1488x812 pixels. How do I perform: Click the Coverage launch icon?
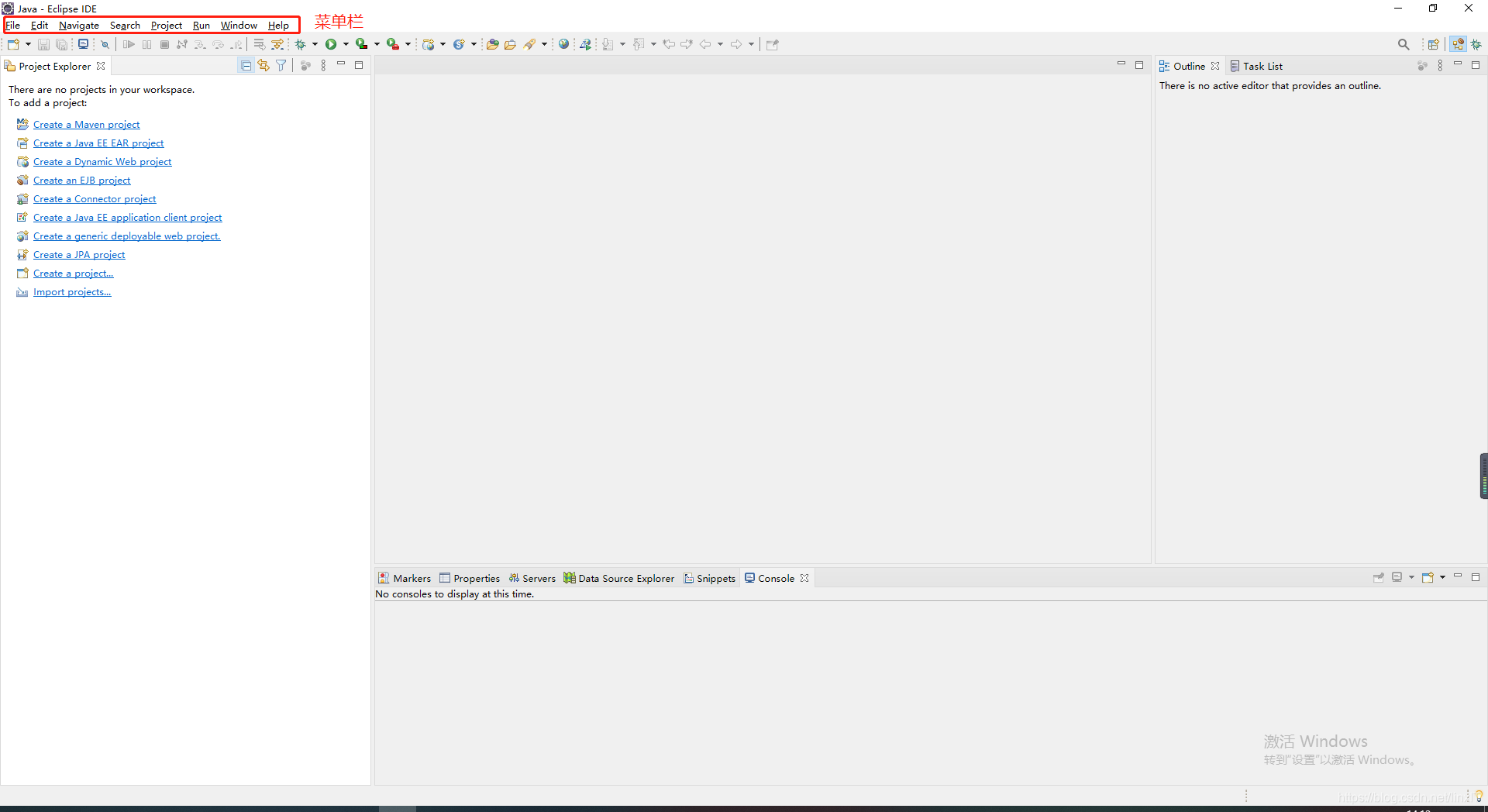[362, 44]
